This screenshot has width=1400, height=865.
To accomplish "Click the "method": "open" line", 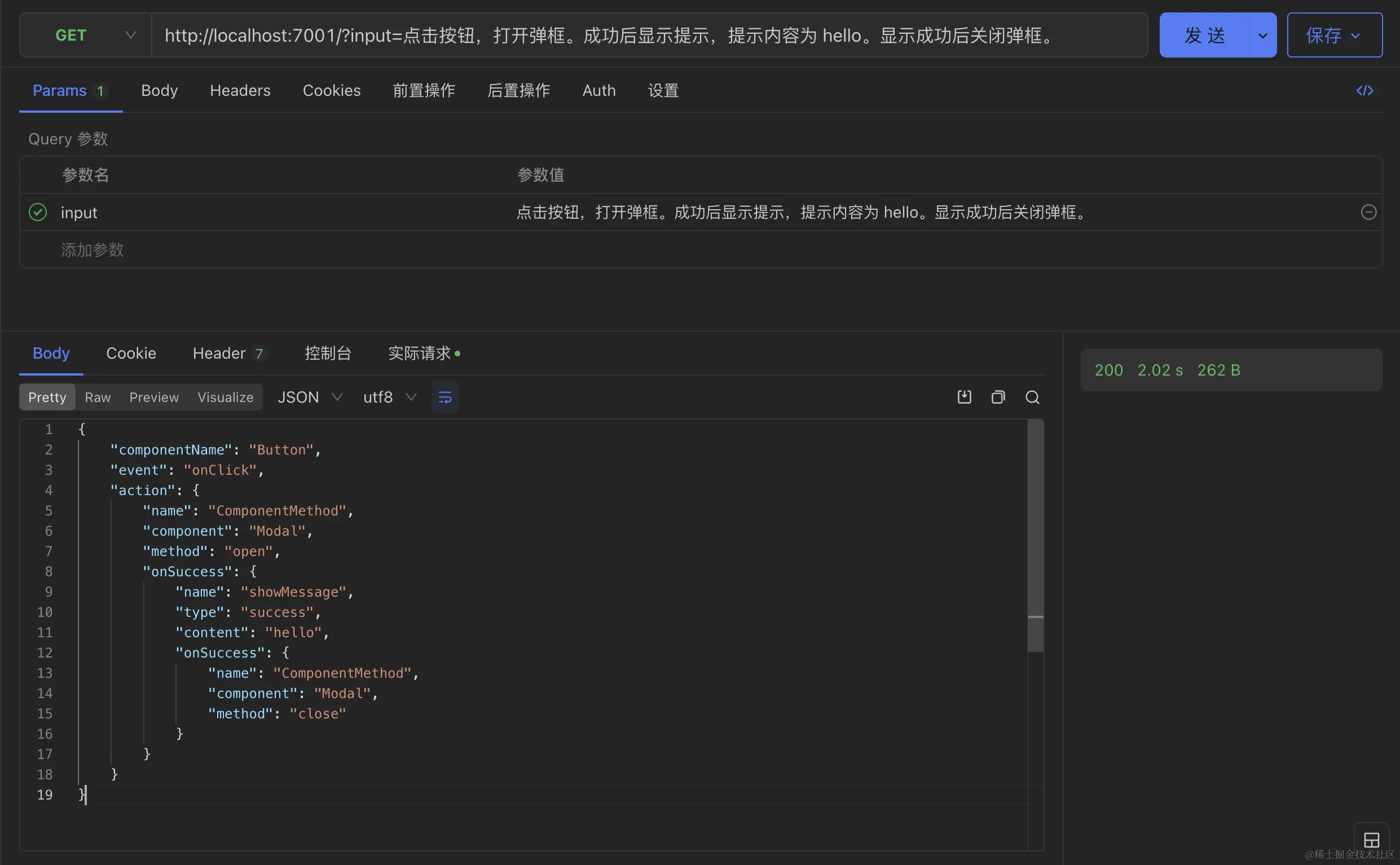I will pos(211,551).
